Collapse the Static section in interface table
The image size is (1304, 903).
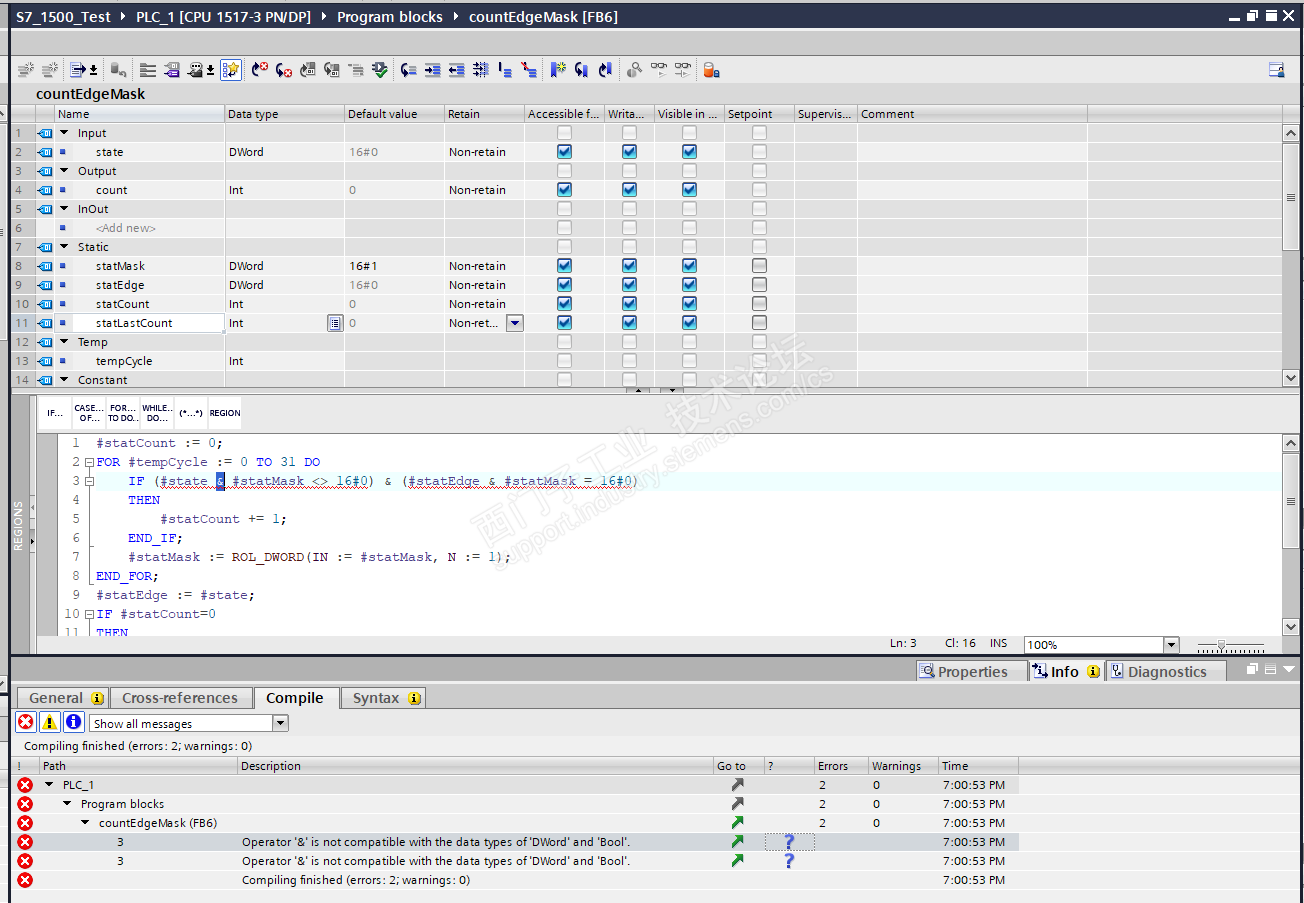click(x=64, y=247)
